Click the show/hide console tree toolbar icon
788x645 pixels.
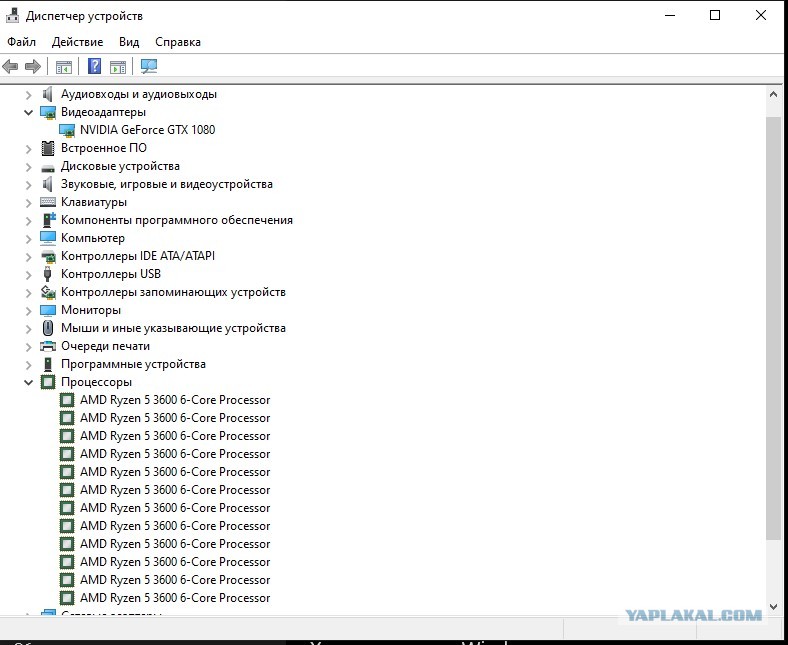(64, 66)
